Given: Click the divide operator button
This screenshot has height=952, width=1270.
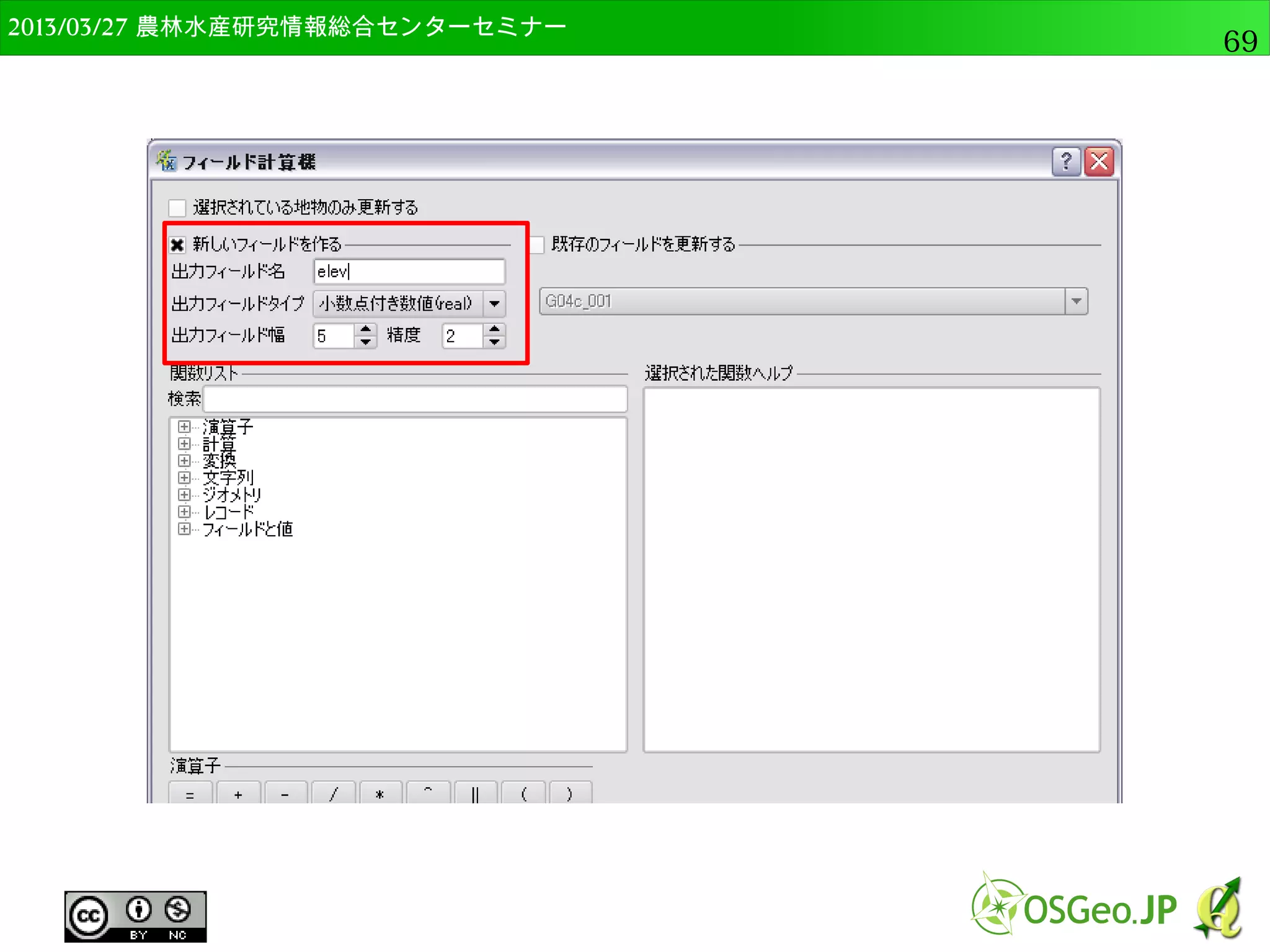Looking at the screenshot, I should point(333,793).
